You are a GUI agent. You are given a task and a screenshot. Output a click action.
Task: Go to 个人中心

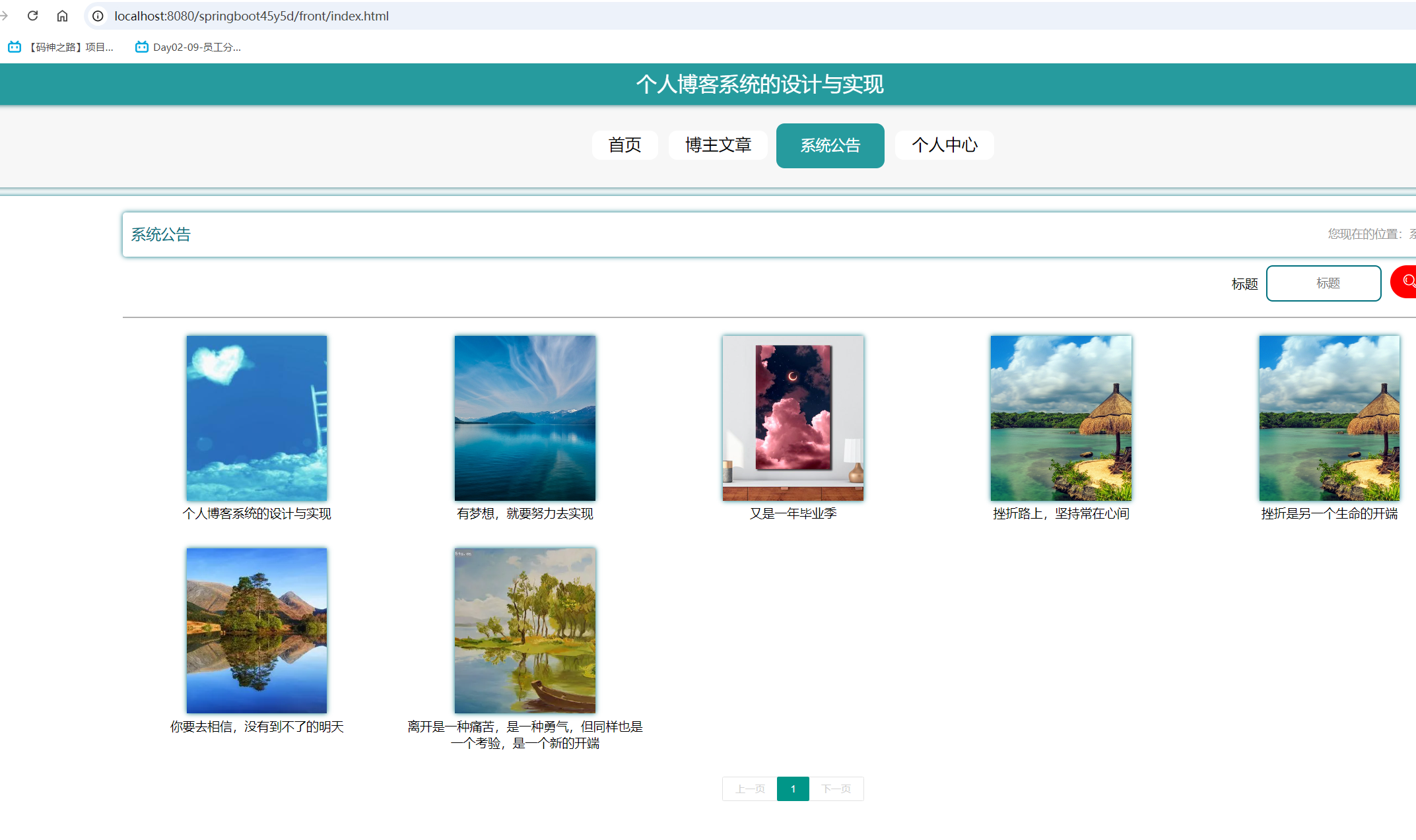click(x=945, y=145)
